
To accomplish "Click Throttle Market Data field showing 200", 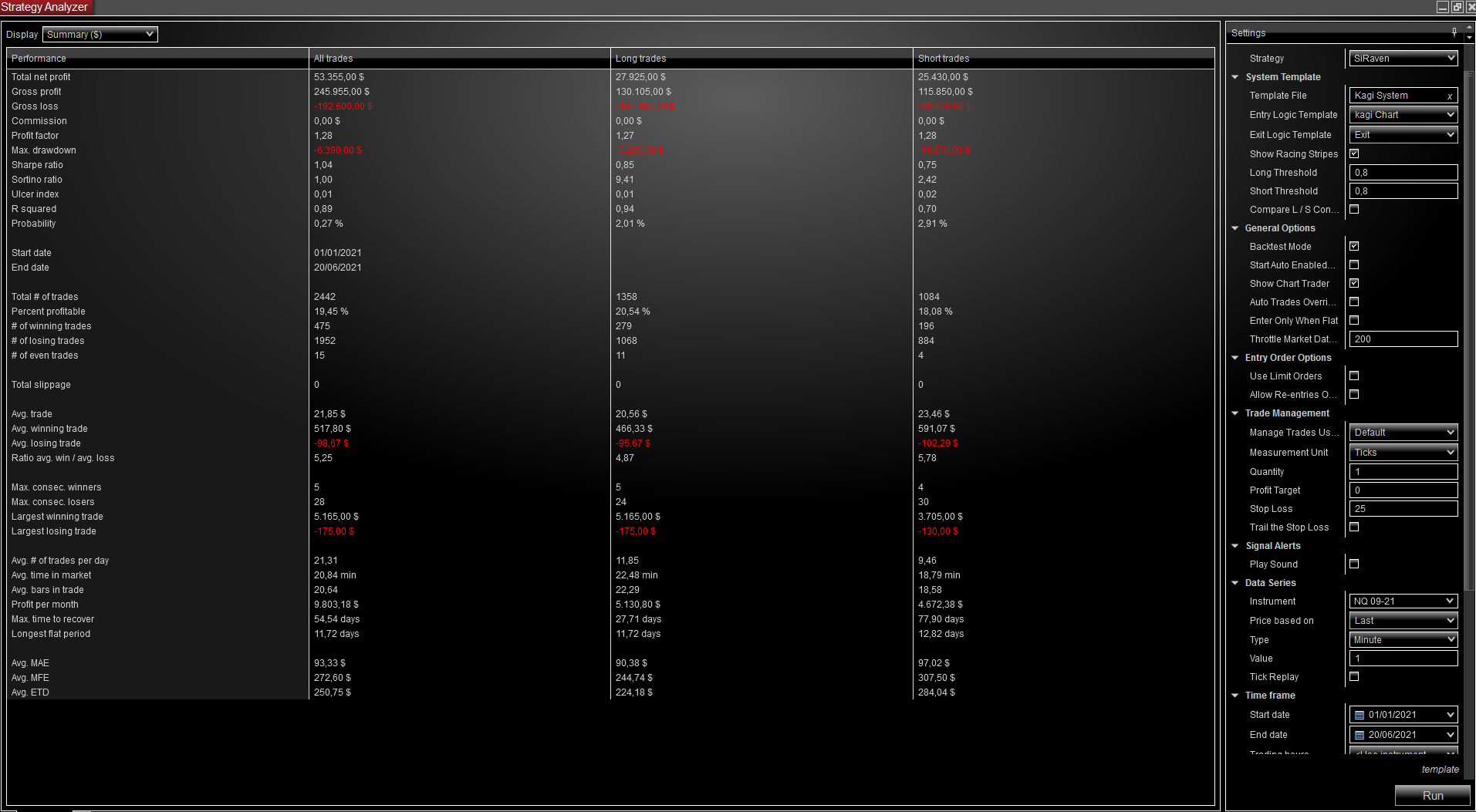I will pos(1403,339).
